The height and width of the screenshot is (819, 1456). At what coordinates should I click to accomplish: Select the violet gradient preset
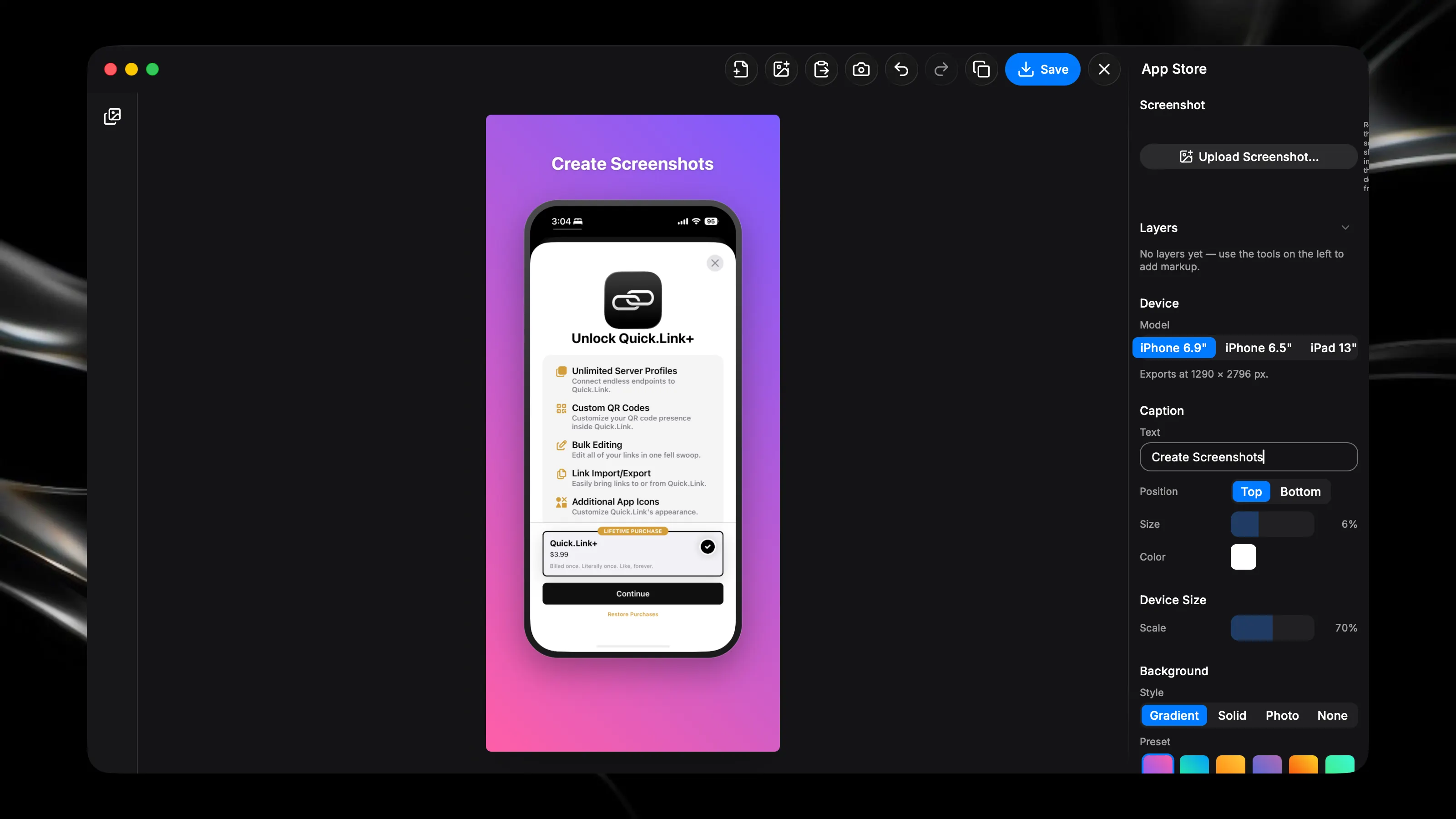[x=1267, y=764]
